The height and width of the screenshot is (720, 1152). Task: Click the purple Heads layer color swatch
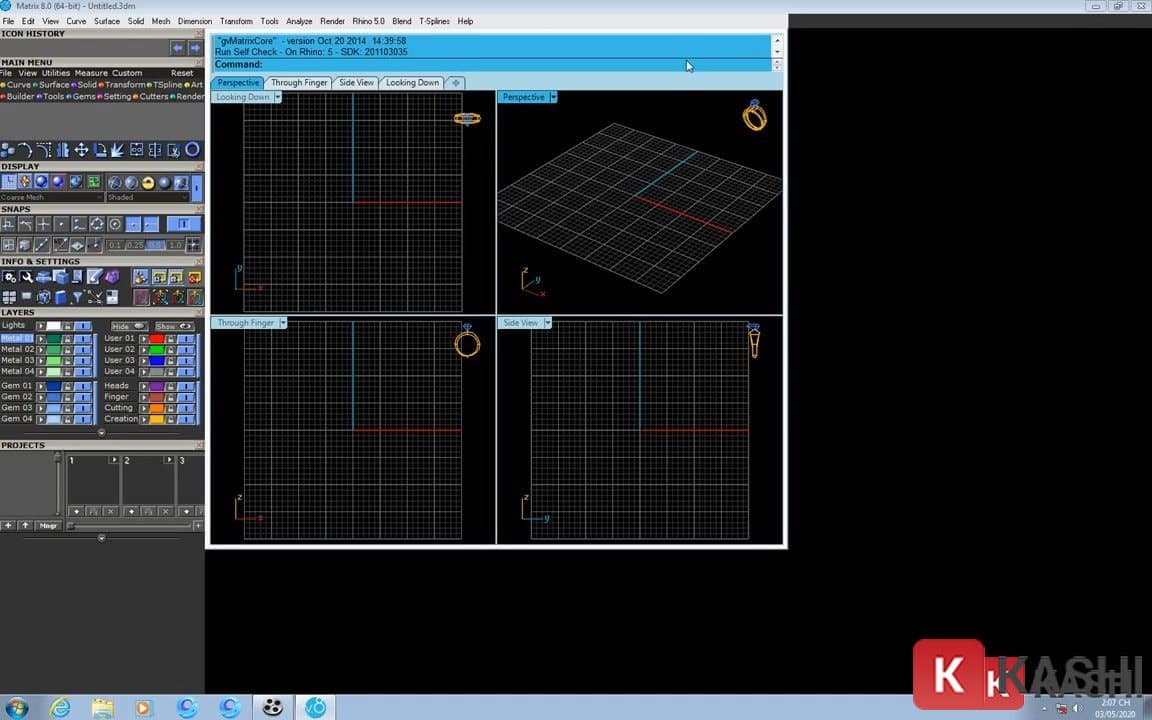[x=156, y=386]
